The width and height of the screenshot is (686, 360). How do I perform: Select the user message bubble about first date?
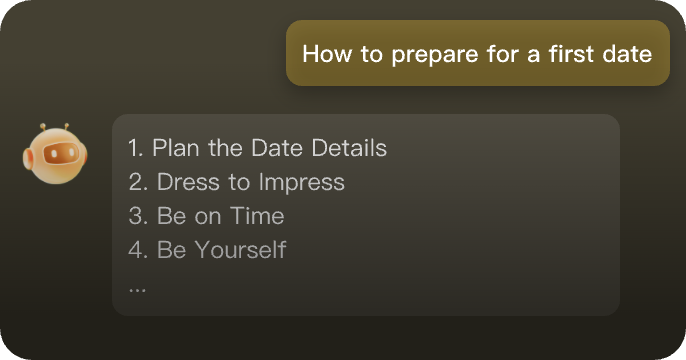pyautogui.click(x=478, y=53)
